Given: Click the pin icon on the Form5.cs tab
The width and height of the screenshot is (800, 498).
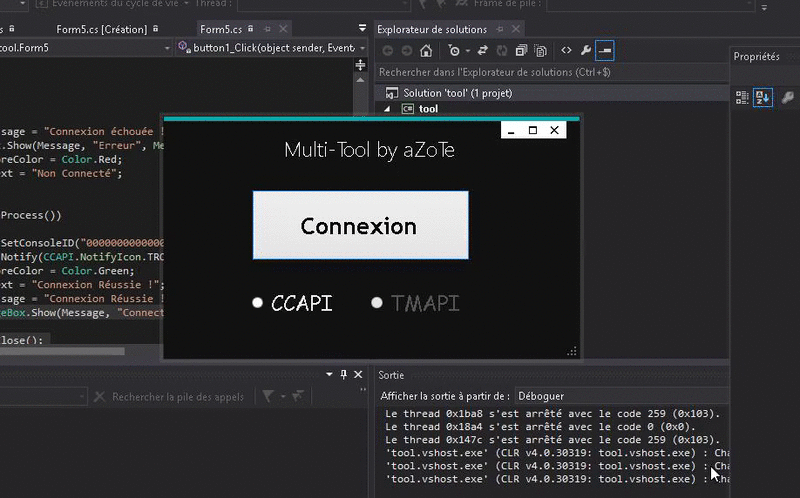Looking at the screenshot, I should click(x=267, y=29).
